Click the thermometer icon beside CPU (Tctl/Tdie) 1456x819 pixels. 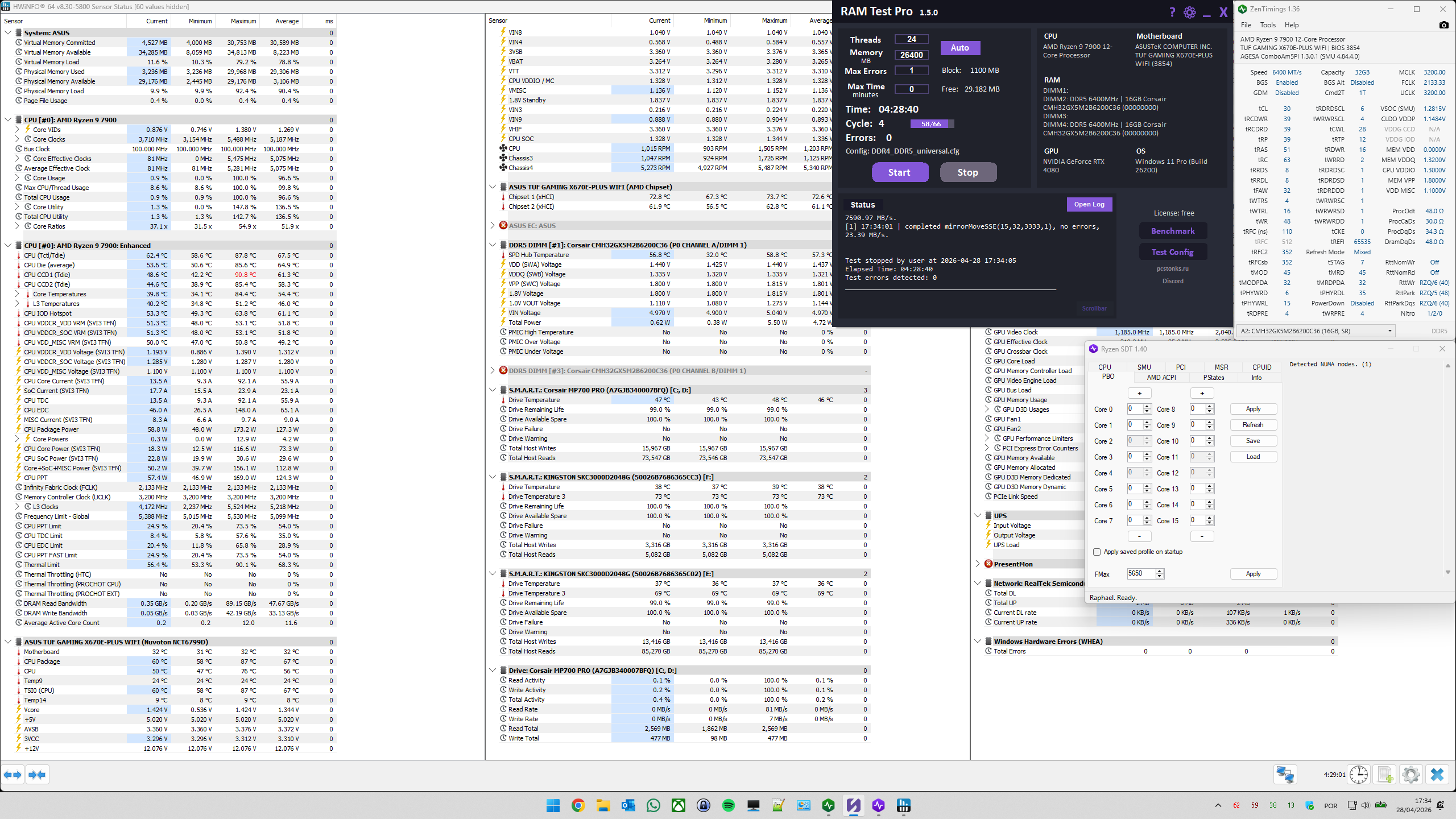click(18, 255)
